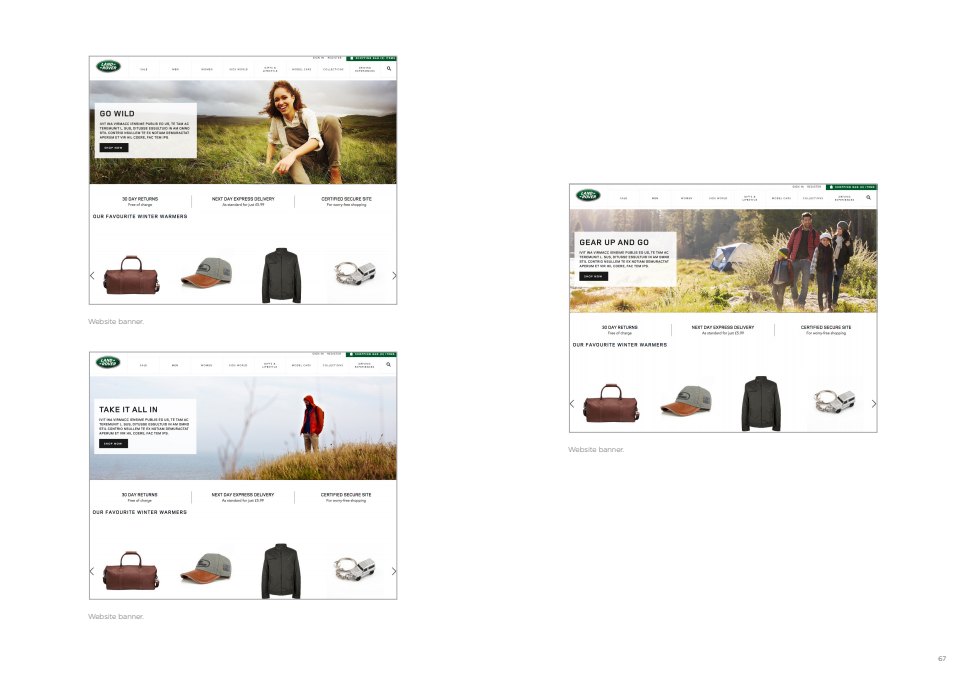Open brown leather bag in Gear Up and Go mockup

[611, 404]
